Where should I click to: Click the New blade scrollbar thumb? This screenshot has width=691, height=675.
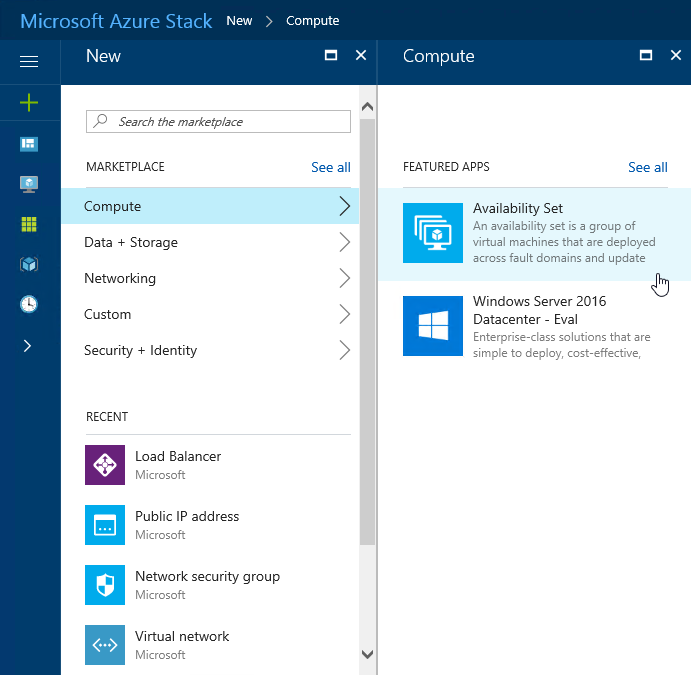pyautogui.click(x=367, y=332)
